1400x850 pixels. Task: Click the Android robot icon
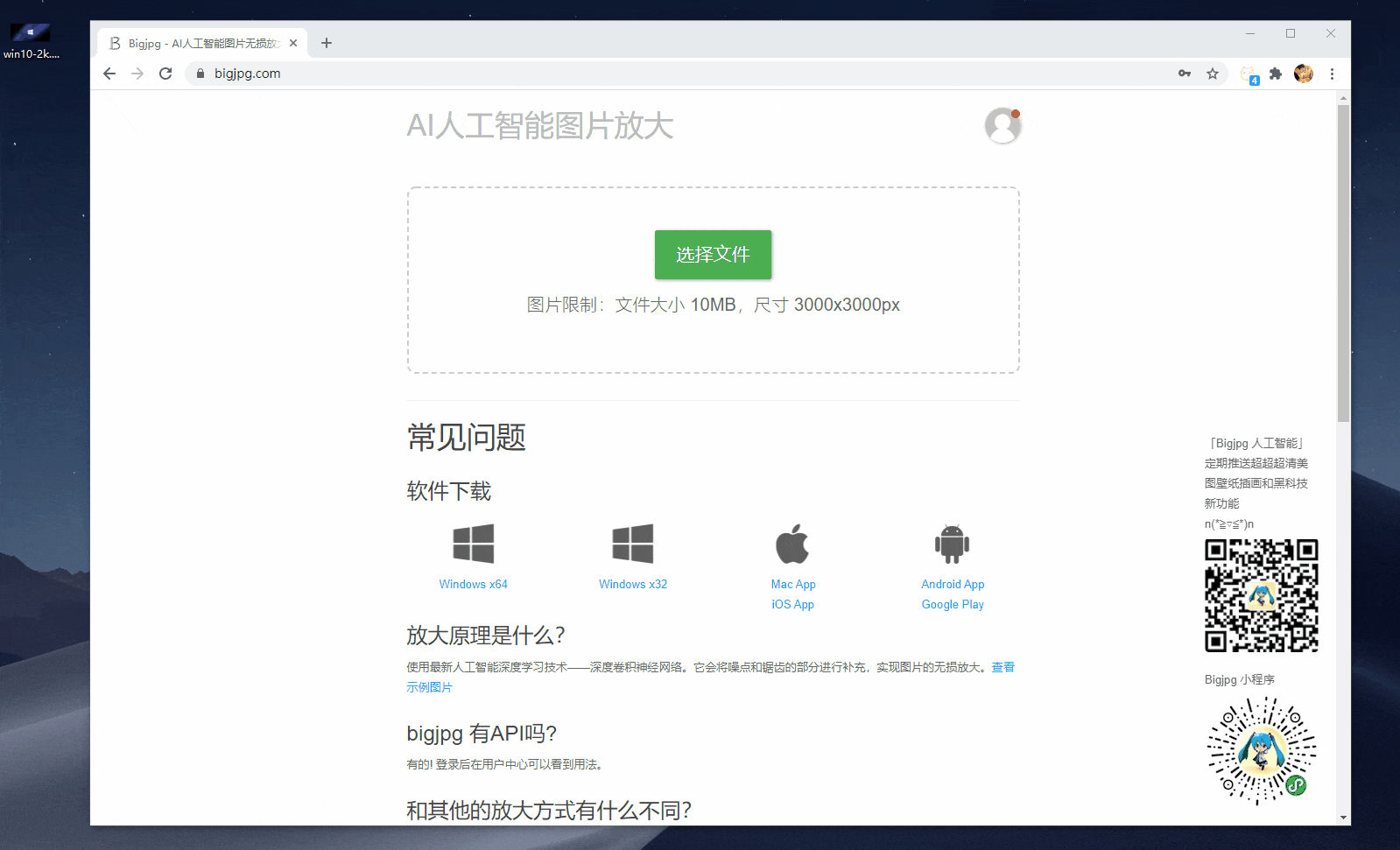[953, 544]
